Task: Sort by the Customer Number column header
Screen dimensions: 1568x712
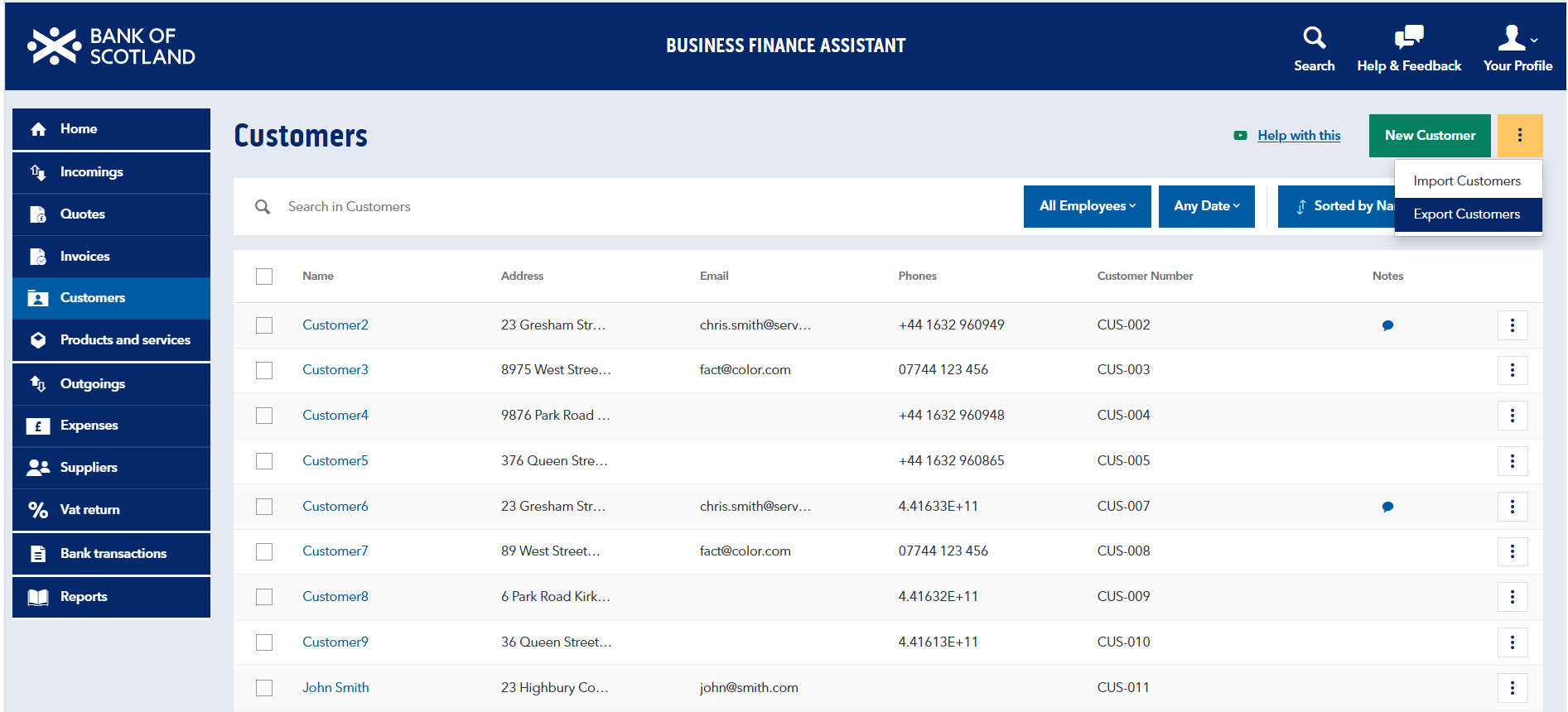Action: 1145,277
